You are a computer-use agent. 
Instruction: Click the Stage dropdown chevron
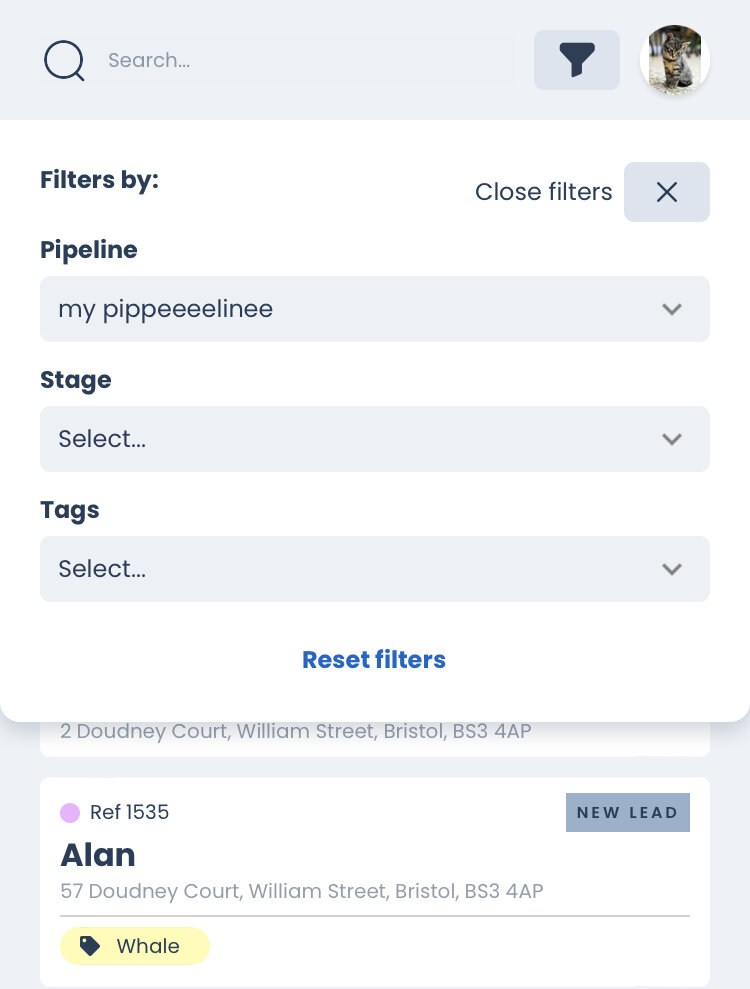pyautogui.click(x=672, y=439)
